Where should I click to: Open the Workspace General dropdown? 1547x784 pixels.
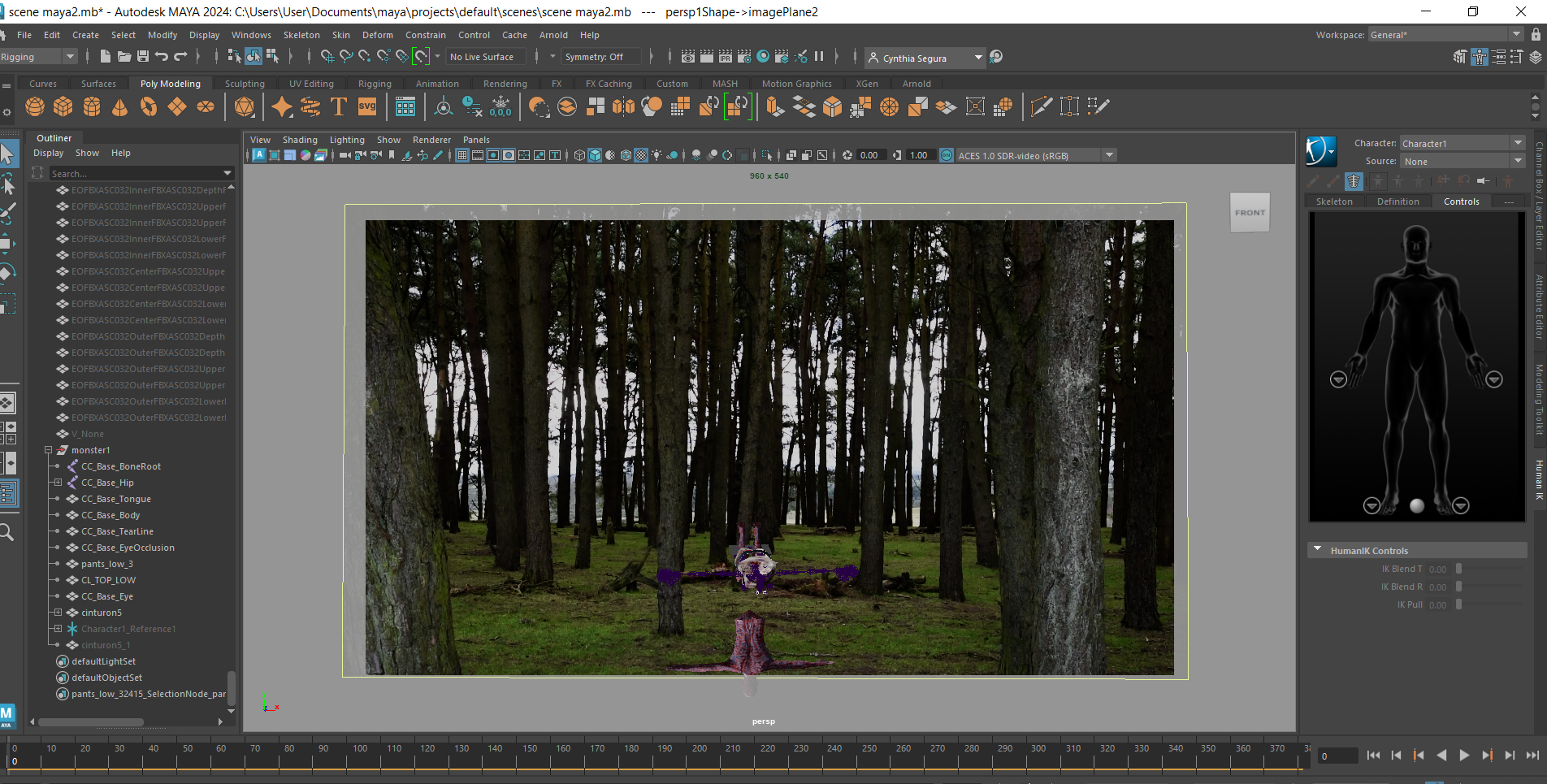click(1445, 34)
